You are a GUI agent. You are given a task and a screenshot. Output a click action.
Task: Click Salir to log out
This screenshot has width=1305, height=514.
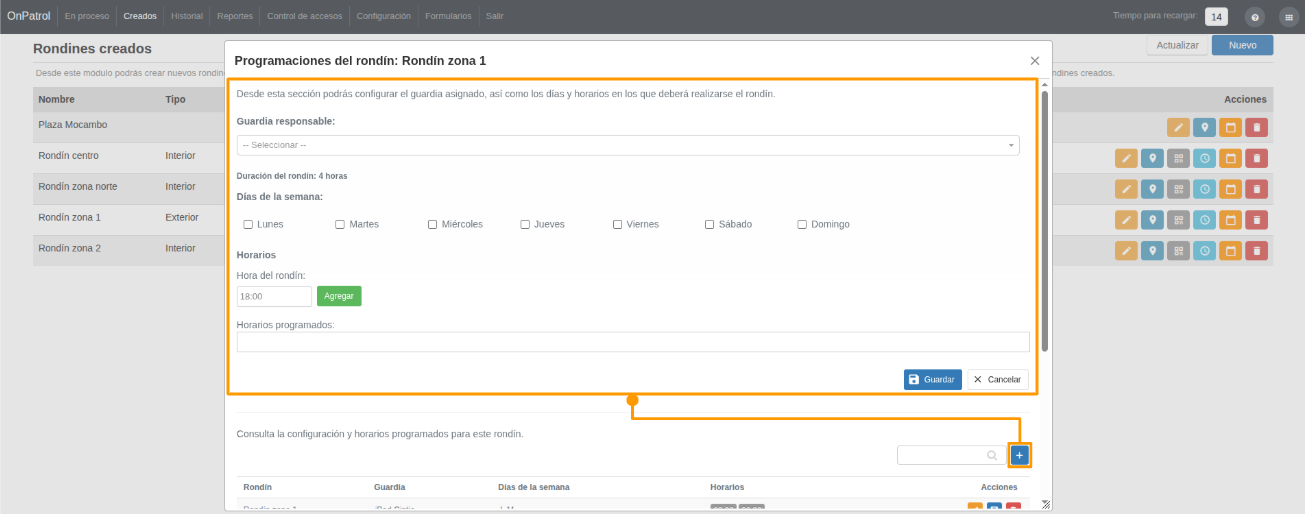coord(495,16)
